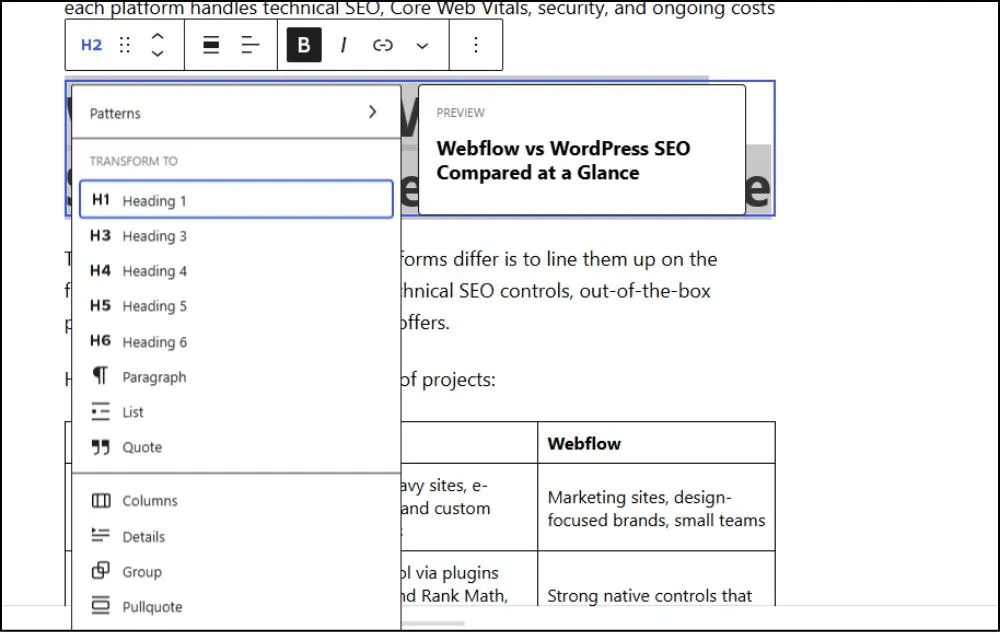Transform block to Heading 4

tap(236, 271)
